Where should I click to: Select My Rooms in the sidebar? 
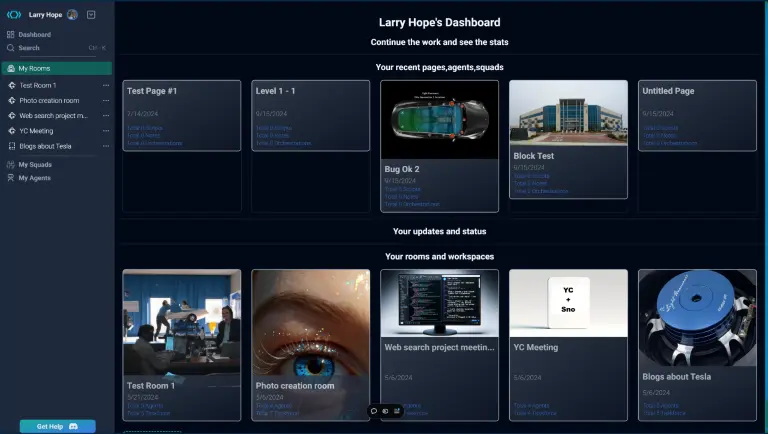coord(57,69)
